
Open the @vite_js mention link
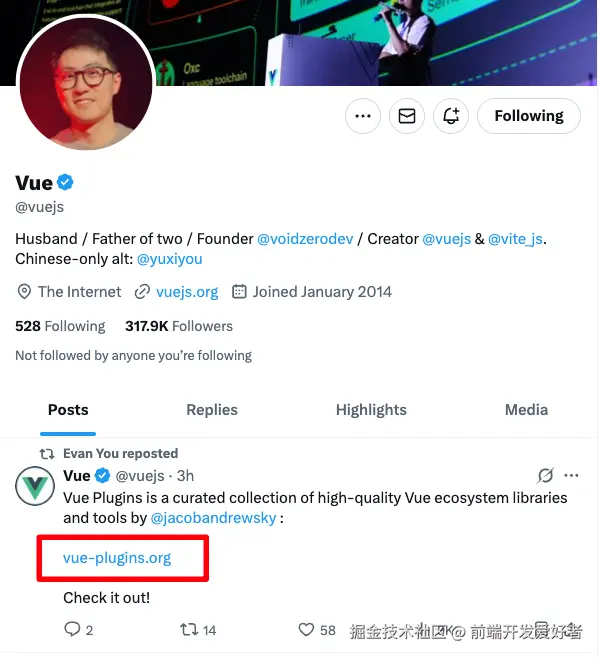point(516,239)
